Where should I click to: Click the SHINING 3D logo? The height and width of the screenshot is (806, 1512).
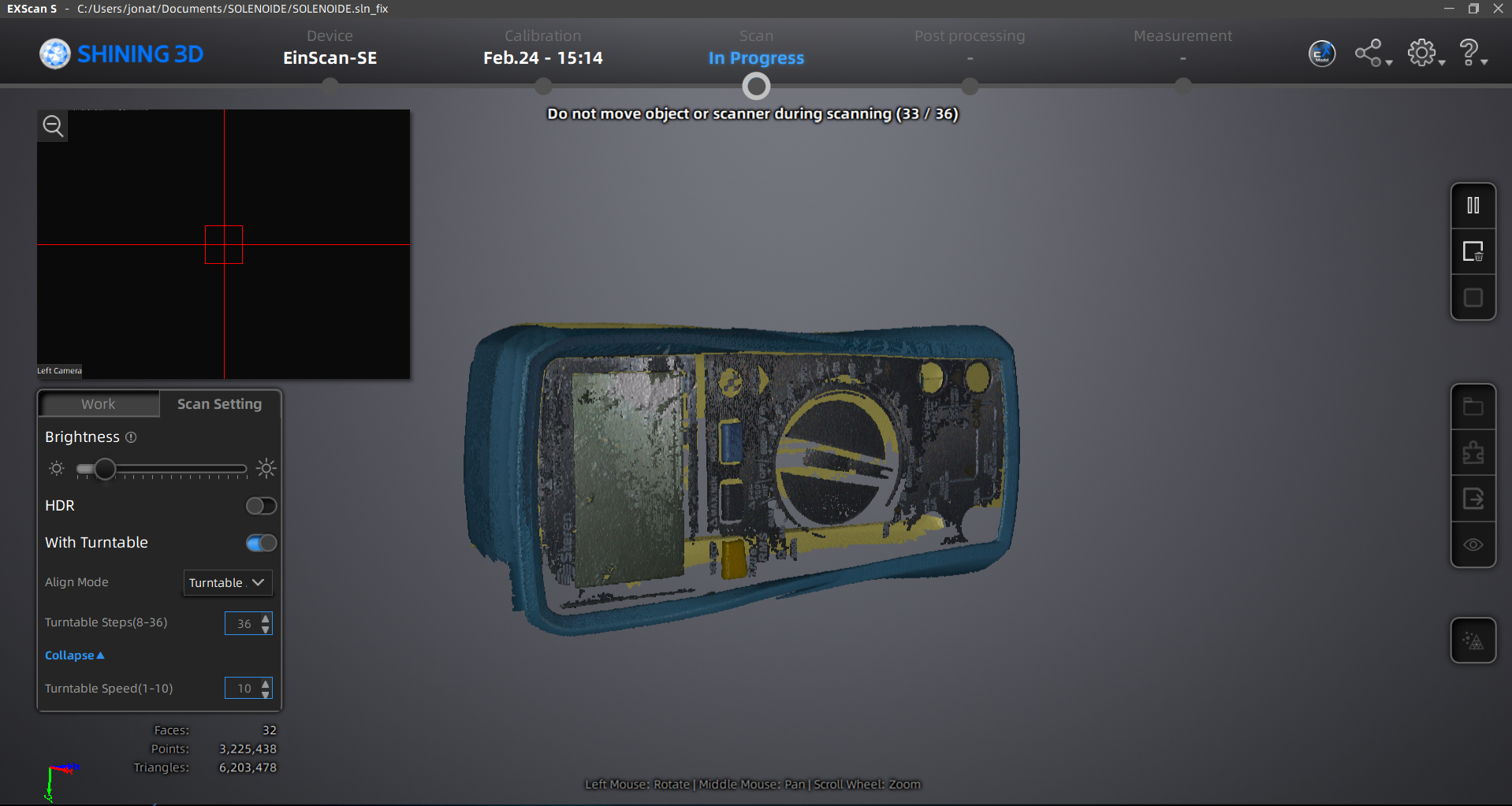[x=121, y=54]
